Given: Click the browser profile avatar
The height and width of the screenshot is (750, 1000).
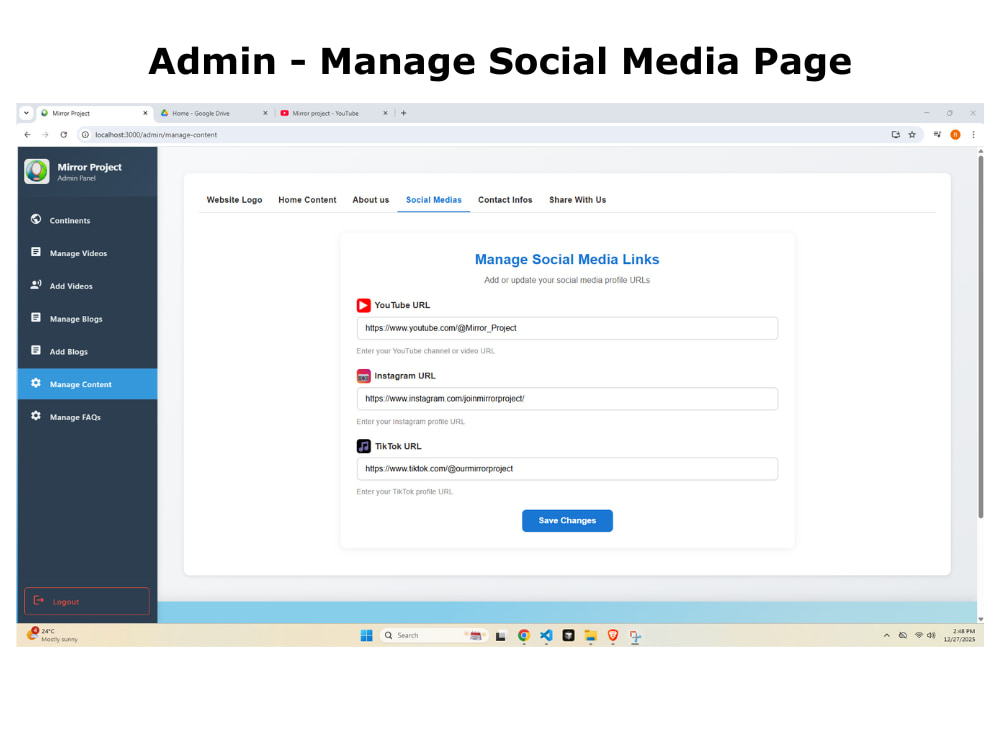Looking at the screenshot, I should tap(955, 135).
